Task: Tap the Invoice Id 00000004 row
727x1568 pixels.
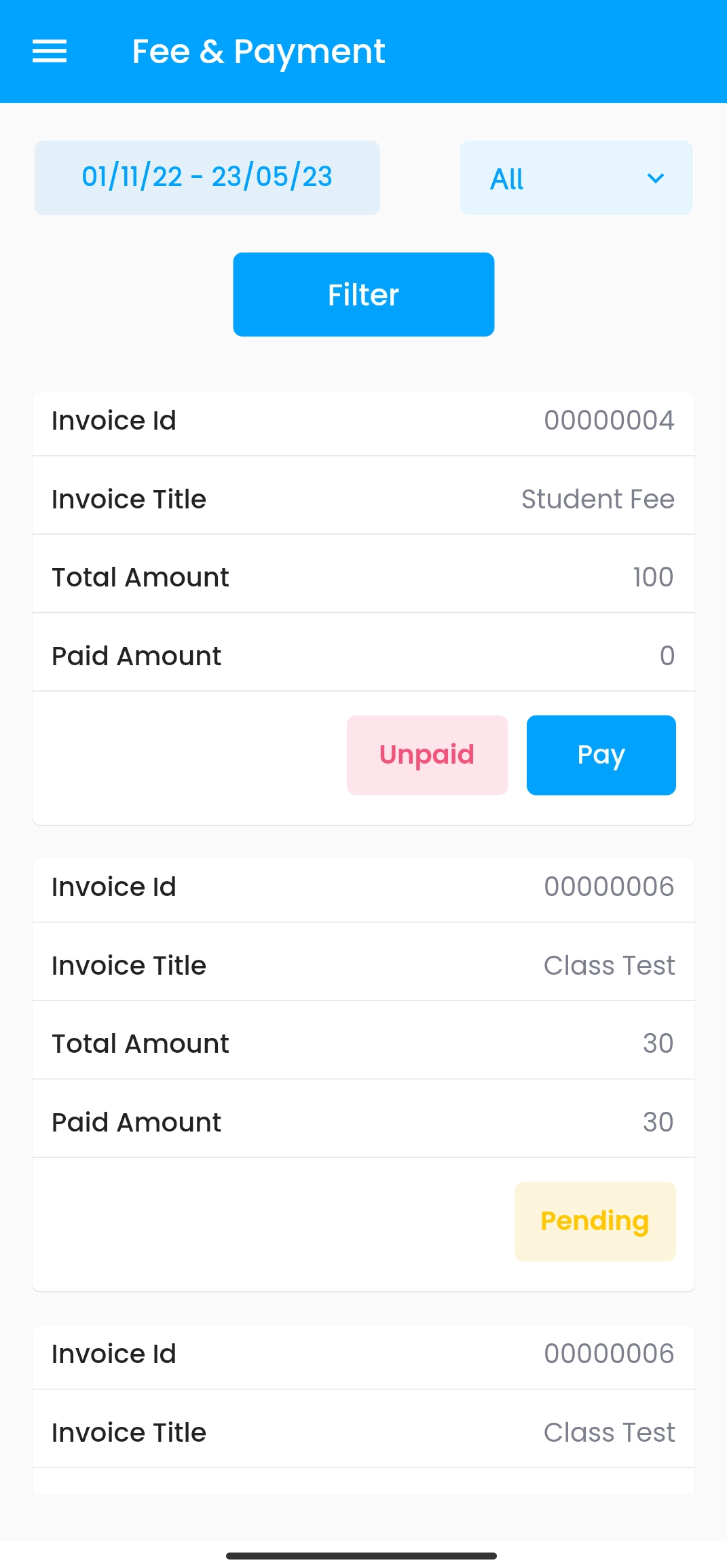Action: 363,421
